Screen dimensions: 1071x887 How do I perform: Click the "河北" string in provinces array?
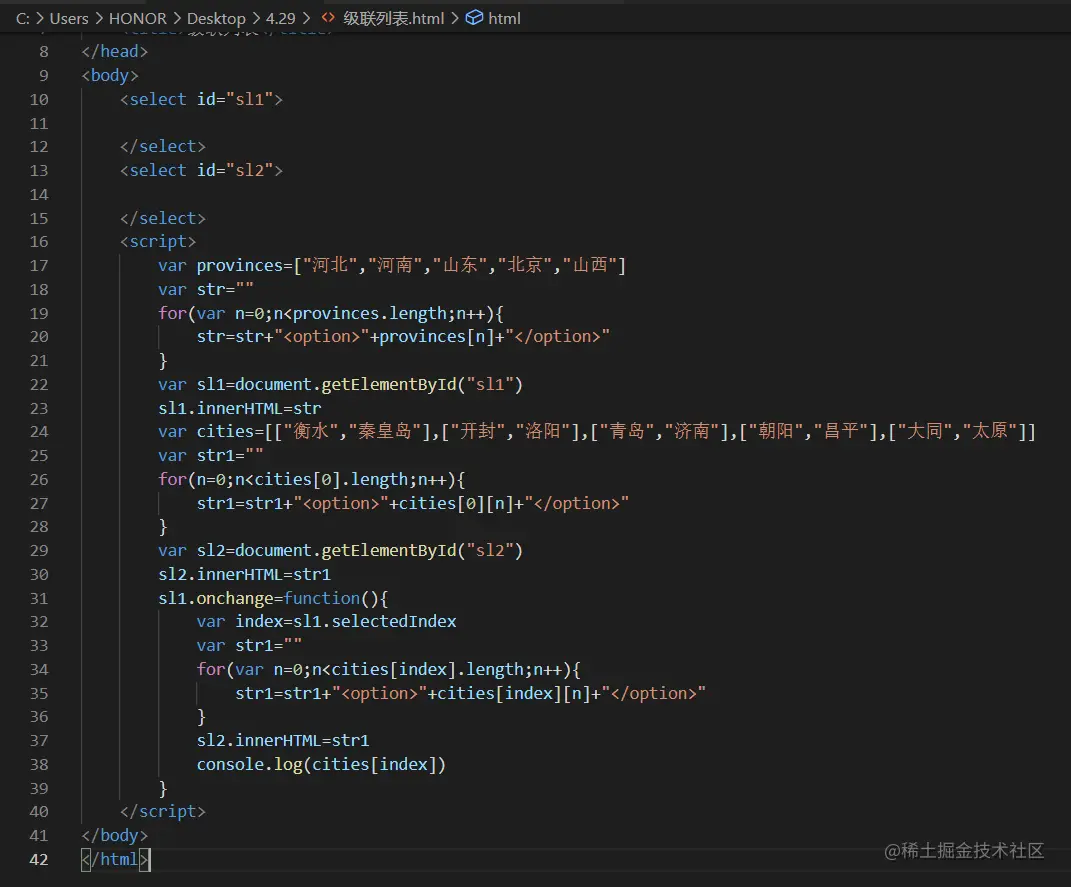tap(330, 265)
